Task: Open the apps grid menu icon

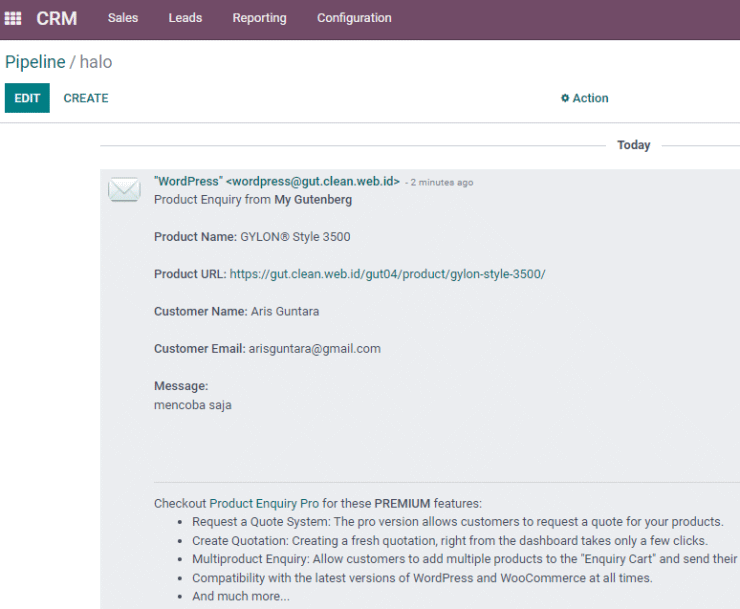Action: (x=13, y=18)
